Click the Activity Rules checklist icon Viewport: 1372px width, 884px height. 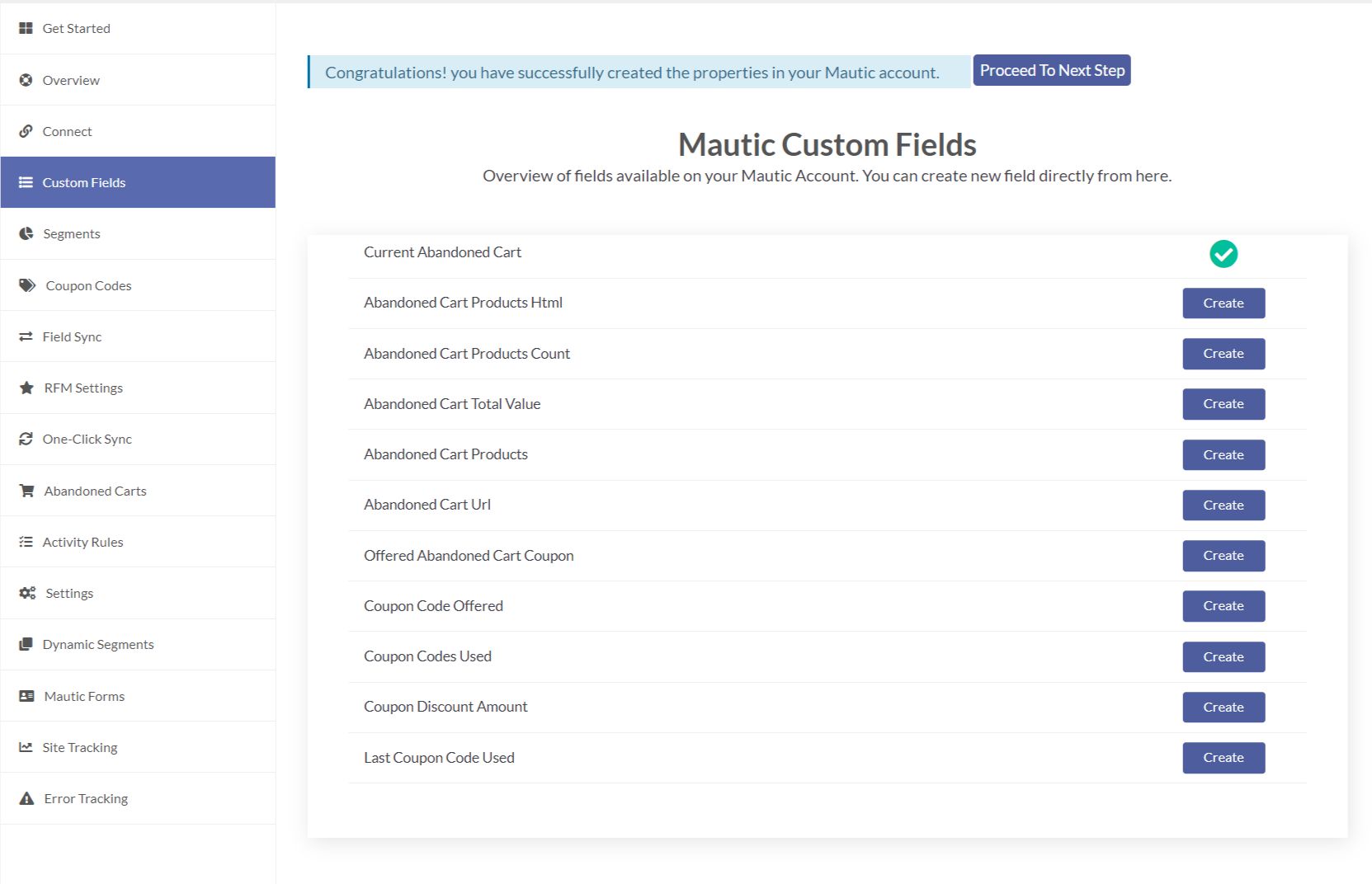tap(26, 542)
